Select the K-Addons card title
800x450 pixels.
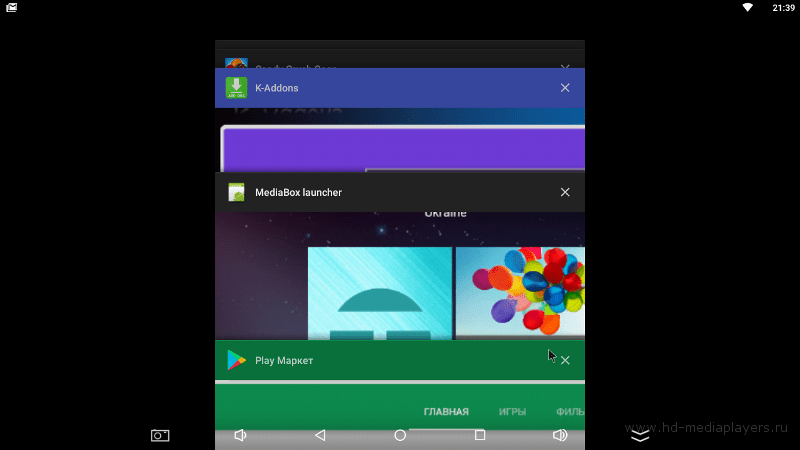(x=277, y=88)
